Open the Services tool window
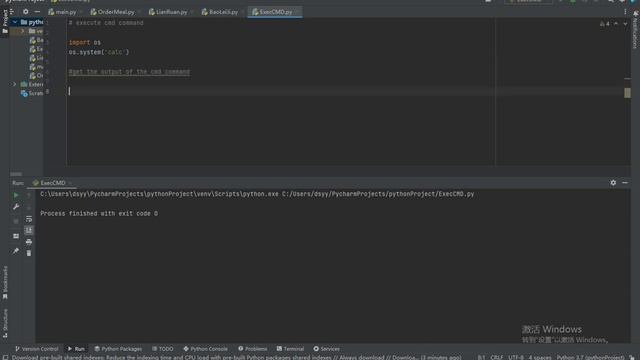The image size is (640, 360). 326,349
